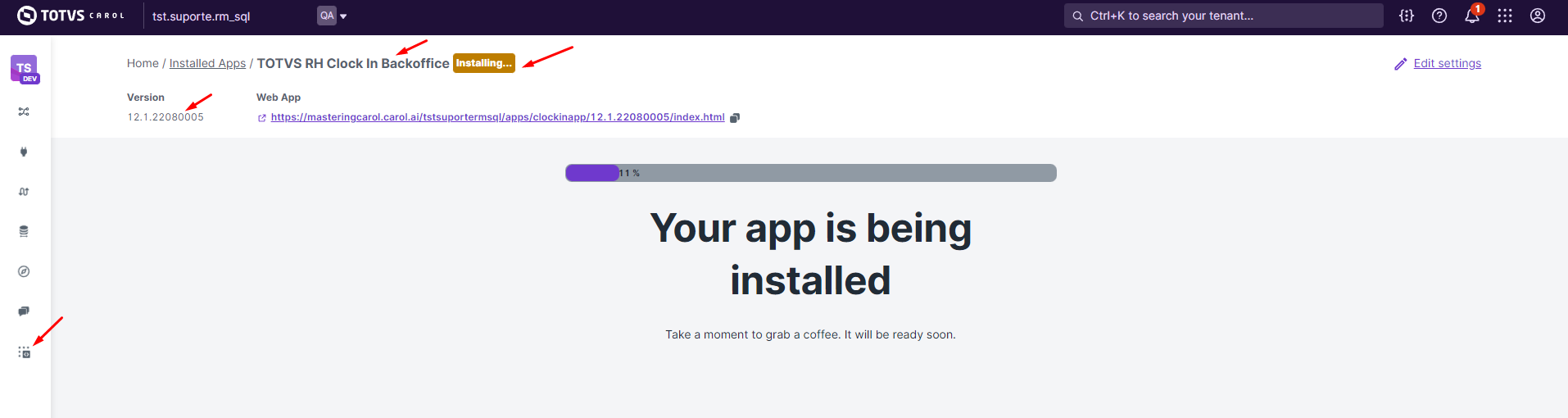Open the data mapping icon in sidebar
This screenshot has width=1568, height=418.
(24, 192)
